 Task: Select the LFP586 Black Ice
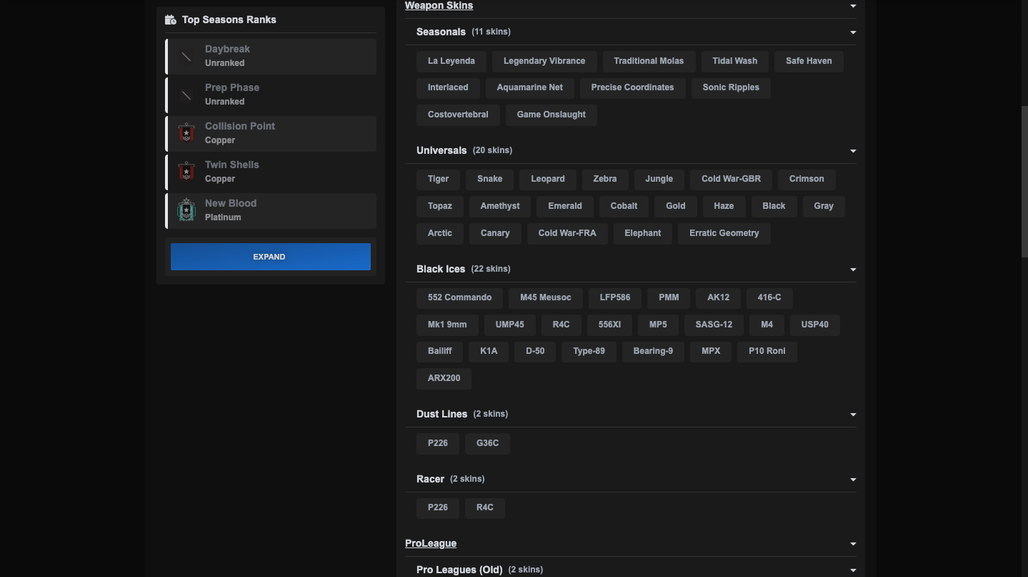click(x=615, y=298)
